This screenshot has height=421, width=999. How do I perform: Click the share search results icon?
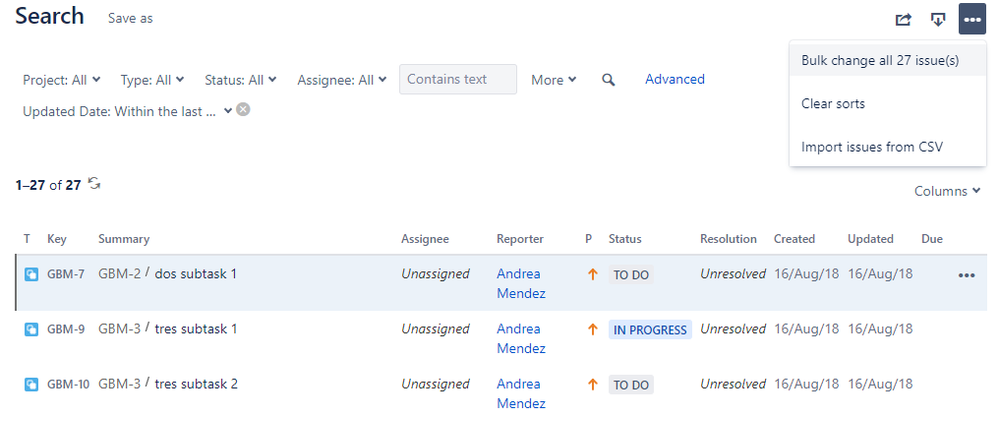click(903, 20)
